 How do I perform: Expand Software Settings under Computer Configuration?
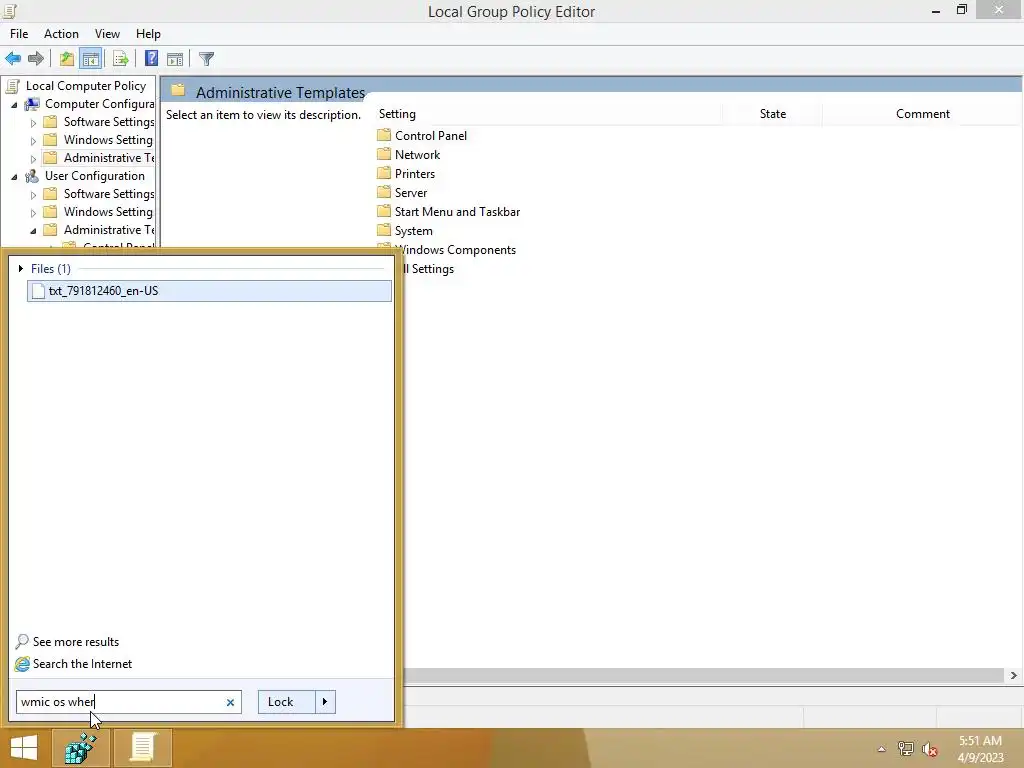[x=33, y=123]
